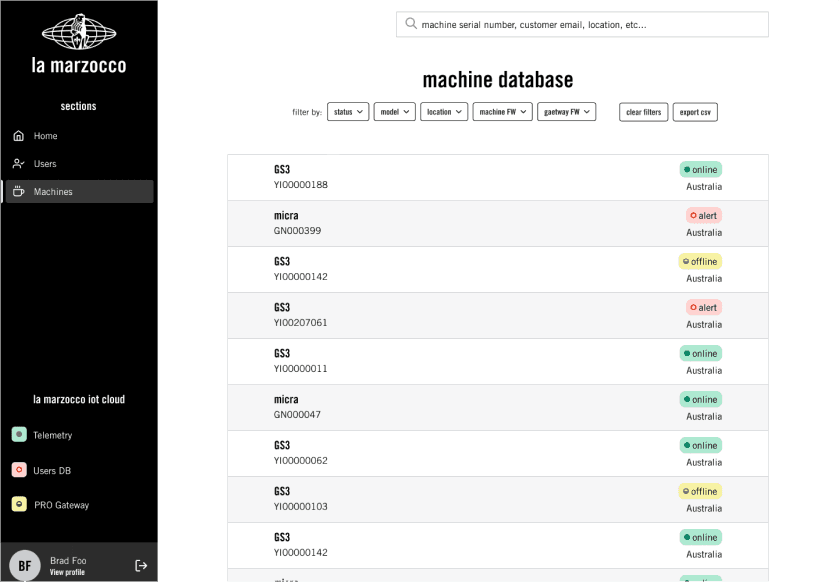
Task: Click the Users person icon
Action: (19, 164)
